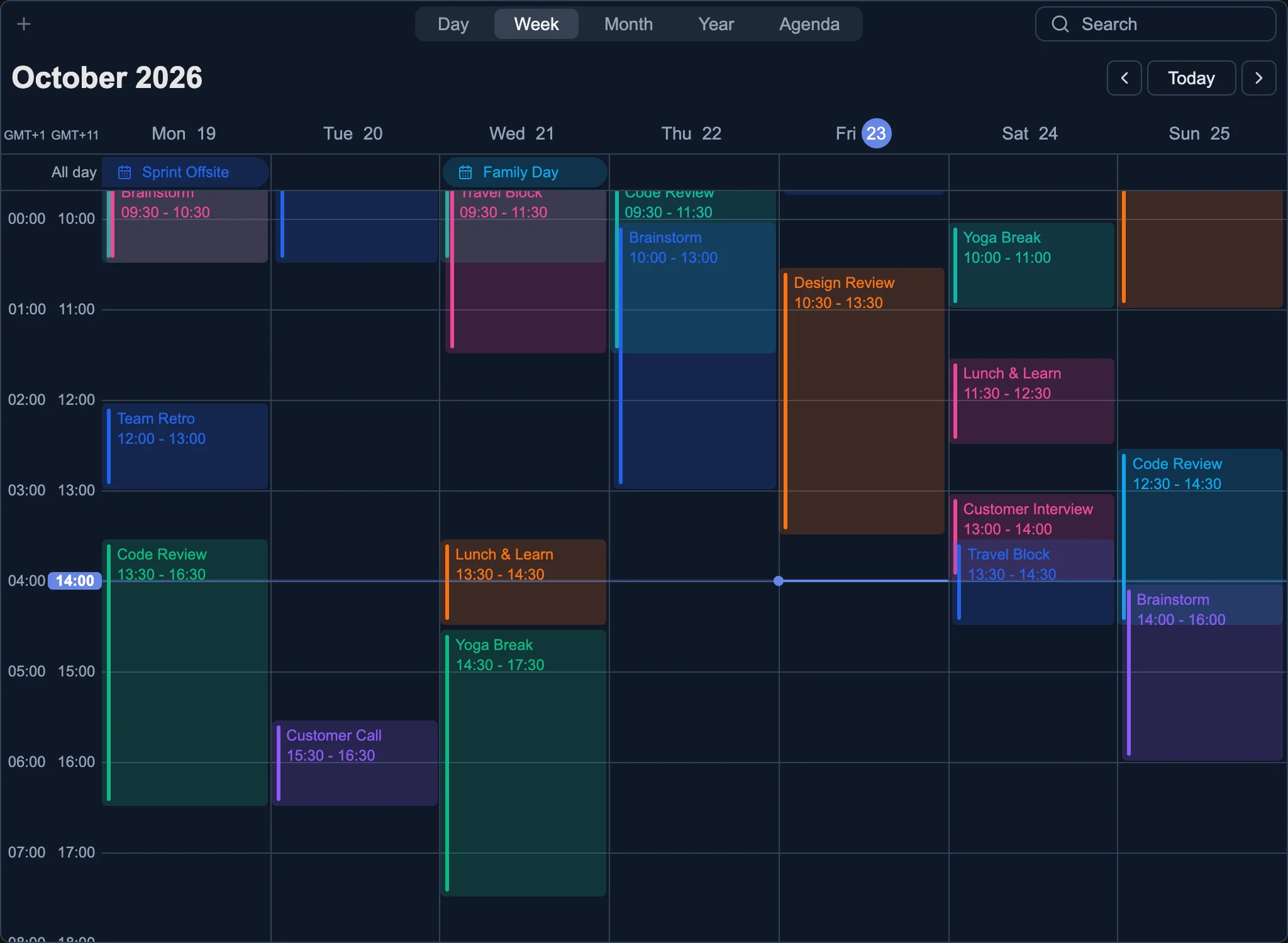Click the Today button
This screenshot has width=1288, height=943.
coord(1191,78)
